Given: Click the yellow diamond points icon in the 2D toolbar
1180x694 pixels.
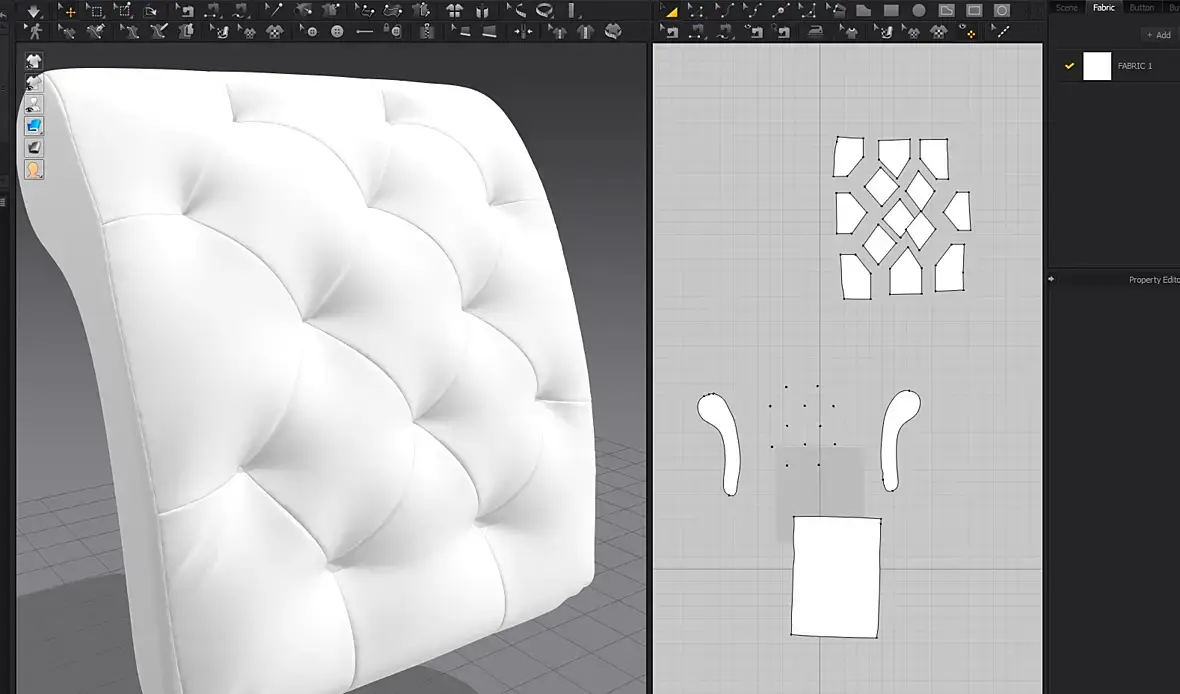Looking at the screenshot, I should click(969, 32).
